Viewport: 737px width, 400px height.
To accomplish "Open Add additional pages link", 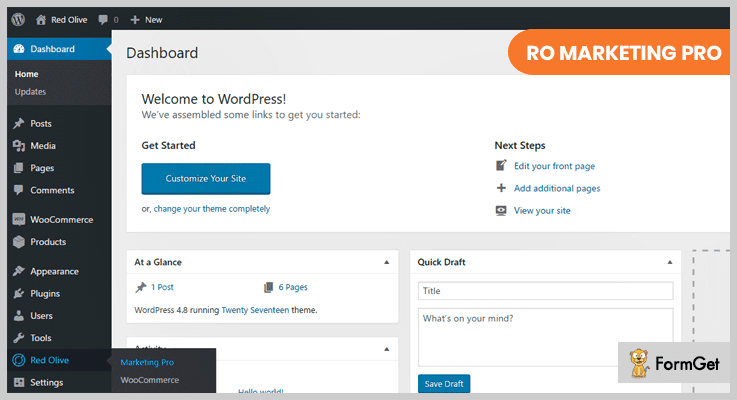I will 557,188.
